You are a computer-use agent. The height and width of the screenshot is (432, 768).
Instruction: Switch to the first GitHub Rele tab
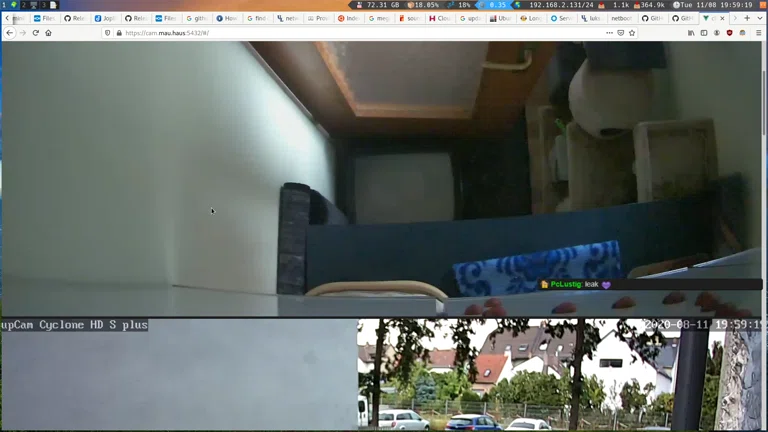click(74, 18)
